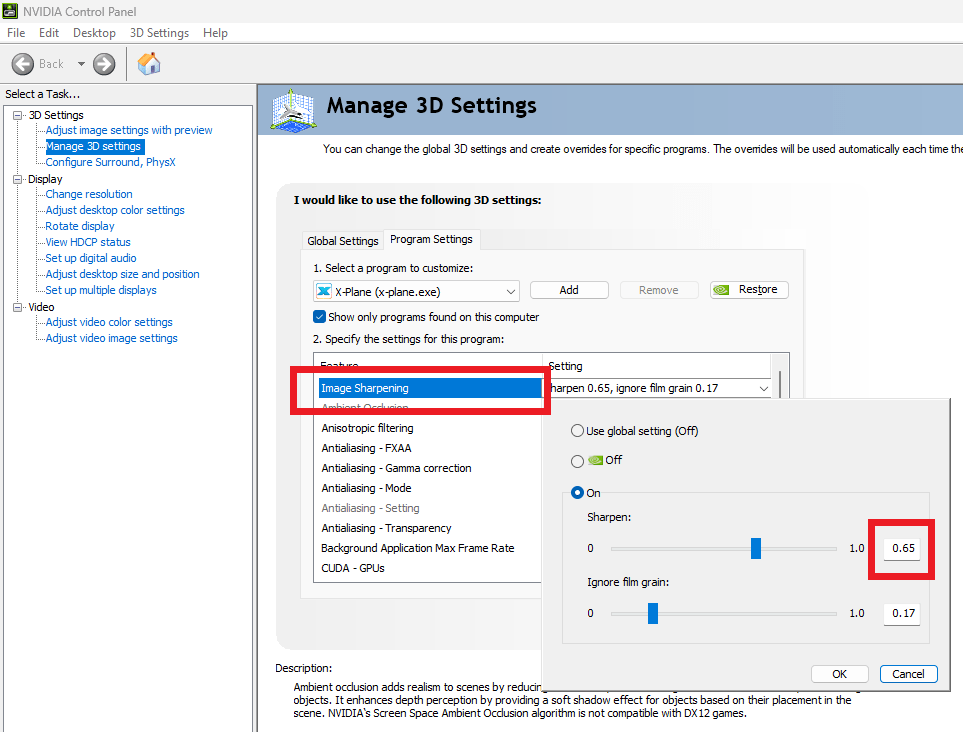Screen dimensions: 963x732
Task: Click the Add program button
Action: point(569,290)
